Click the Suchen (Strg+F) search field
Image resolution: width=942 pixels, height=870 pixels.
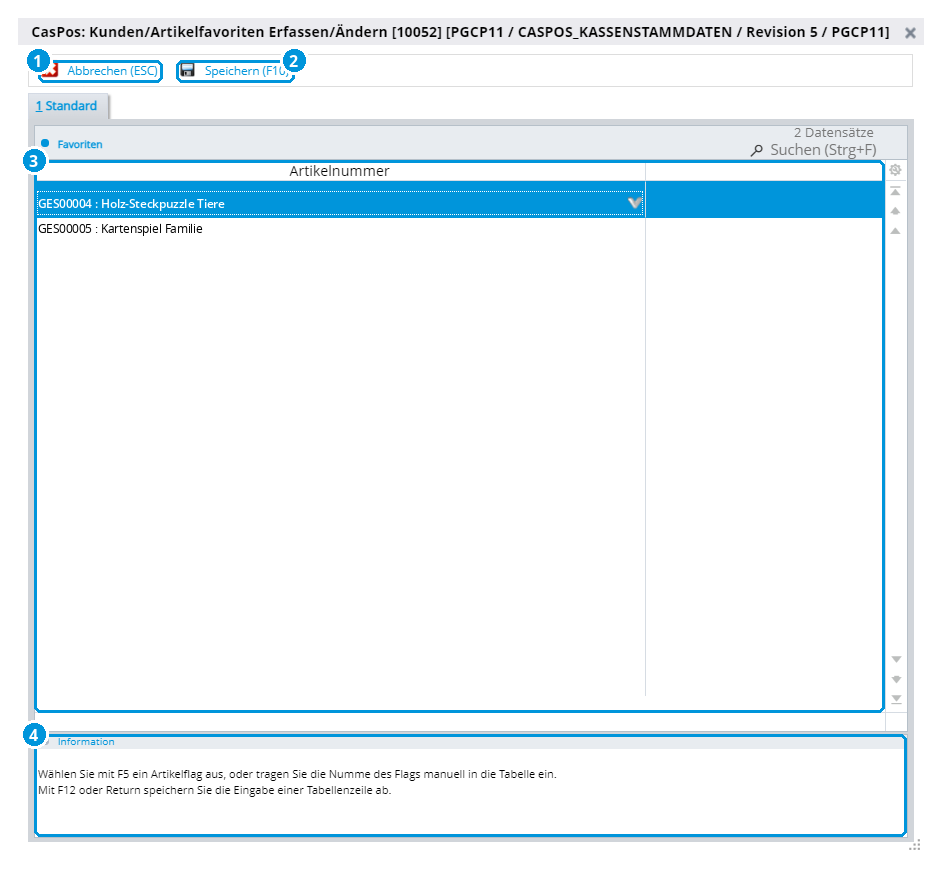tap(822, 150)
